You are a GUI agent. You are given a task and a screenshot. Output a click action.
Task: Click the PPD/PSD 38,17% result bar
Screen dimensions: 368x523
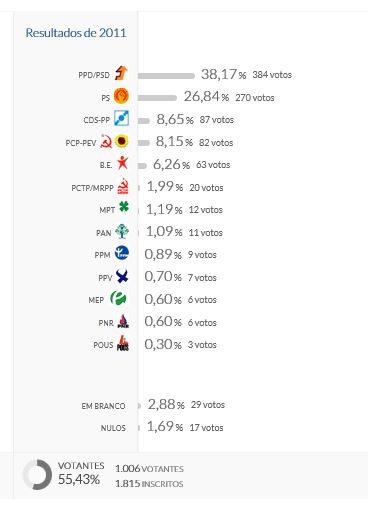click(166, 76)
